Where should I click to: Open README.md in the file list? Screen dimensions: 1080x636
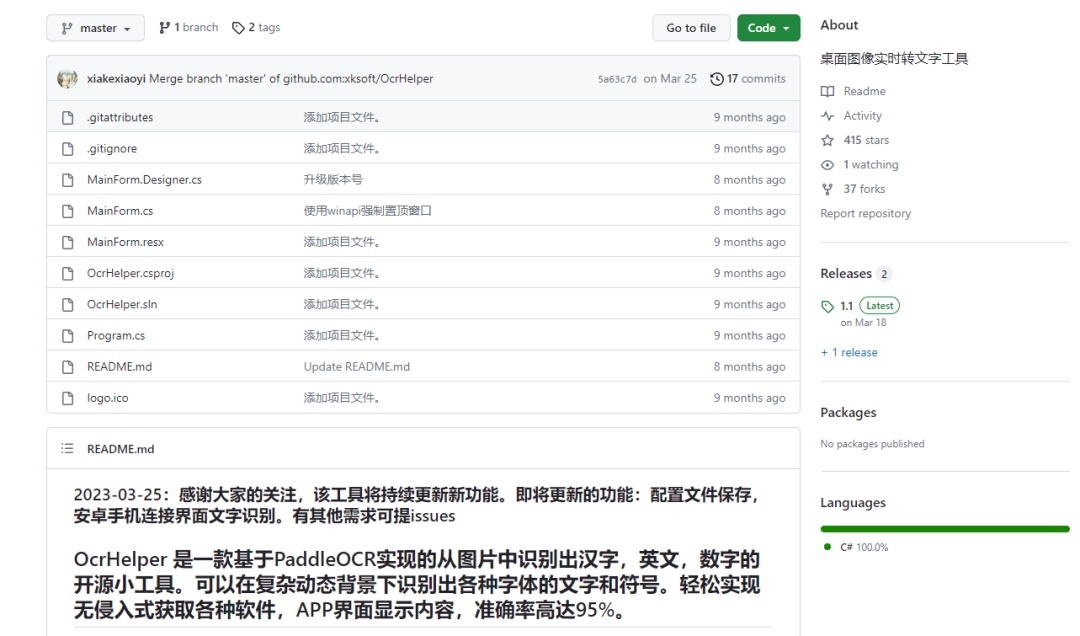pos(119,367)
